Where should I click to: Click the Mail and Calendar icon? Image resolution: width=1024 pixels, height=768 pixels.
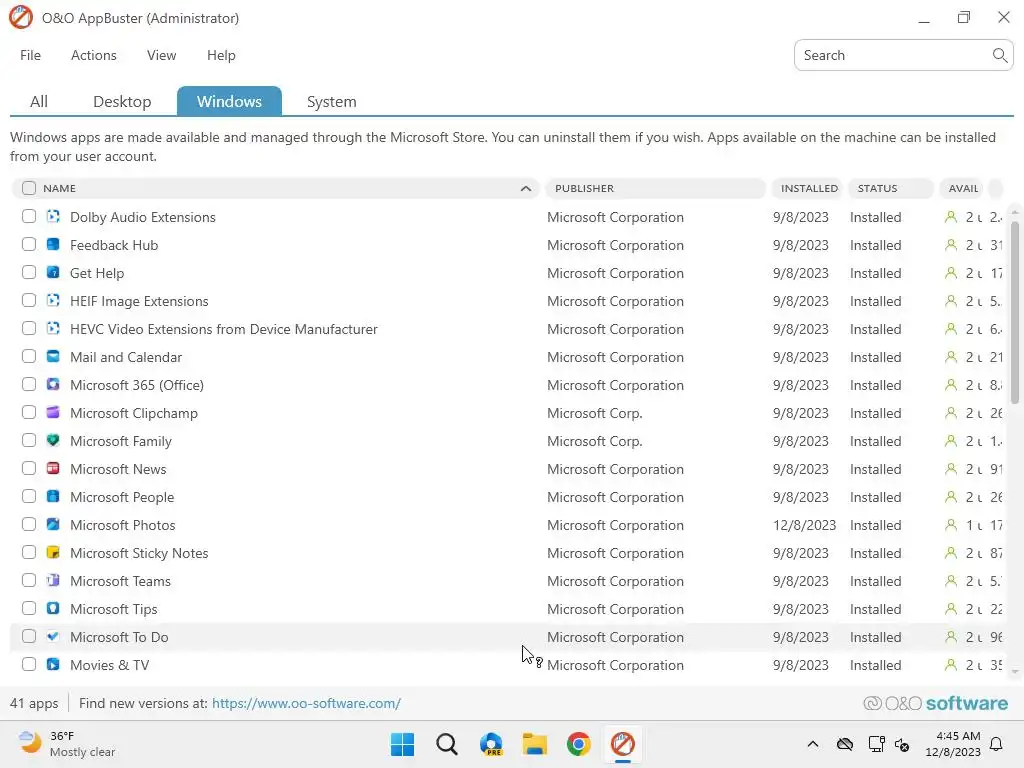tap(54, 357)
